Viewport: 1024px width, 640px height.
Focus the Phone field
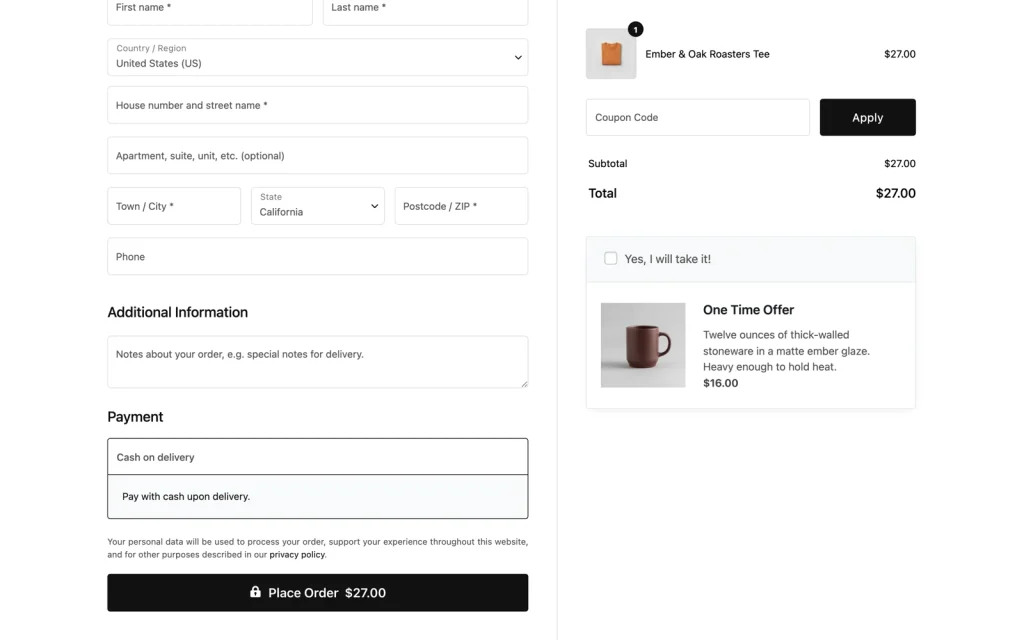tap(317, 257)
